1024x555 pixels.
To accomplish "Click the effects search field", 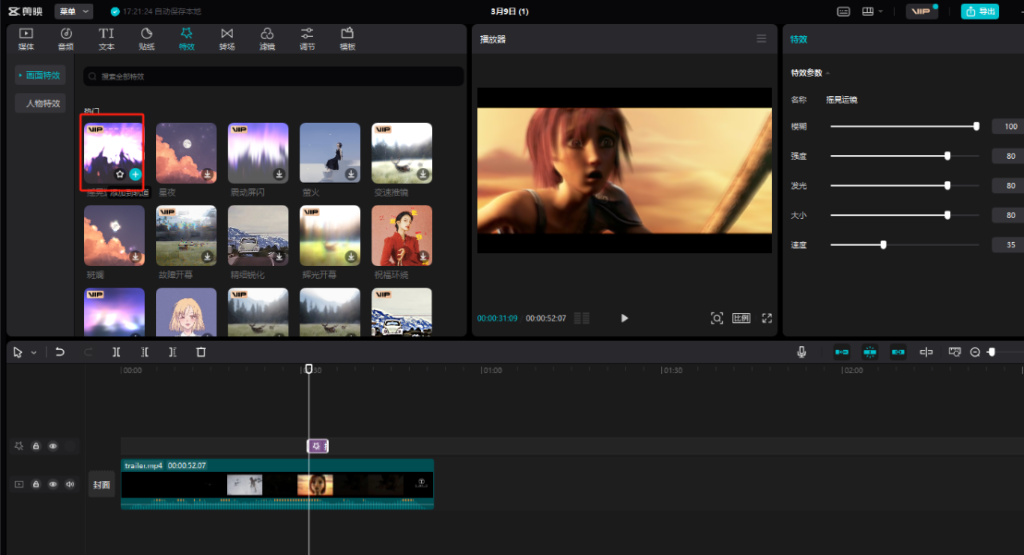I will click(274, 76).
